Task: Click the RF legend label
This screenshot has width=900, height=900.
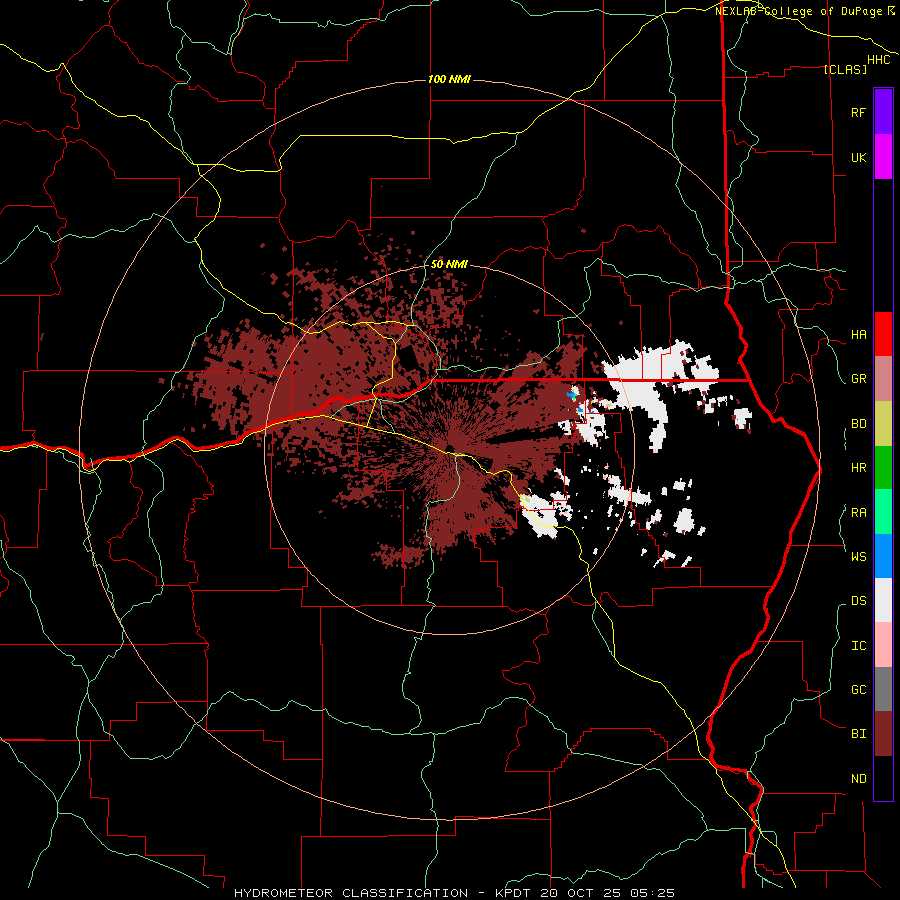Action: 858,112
